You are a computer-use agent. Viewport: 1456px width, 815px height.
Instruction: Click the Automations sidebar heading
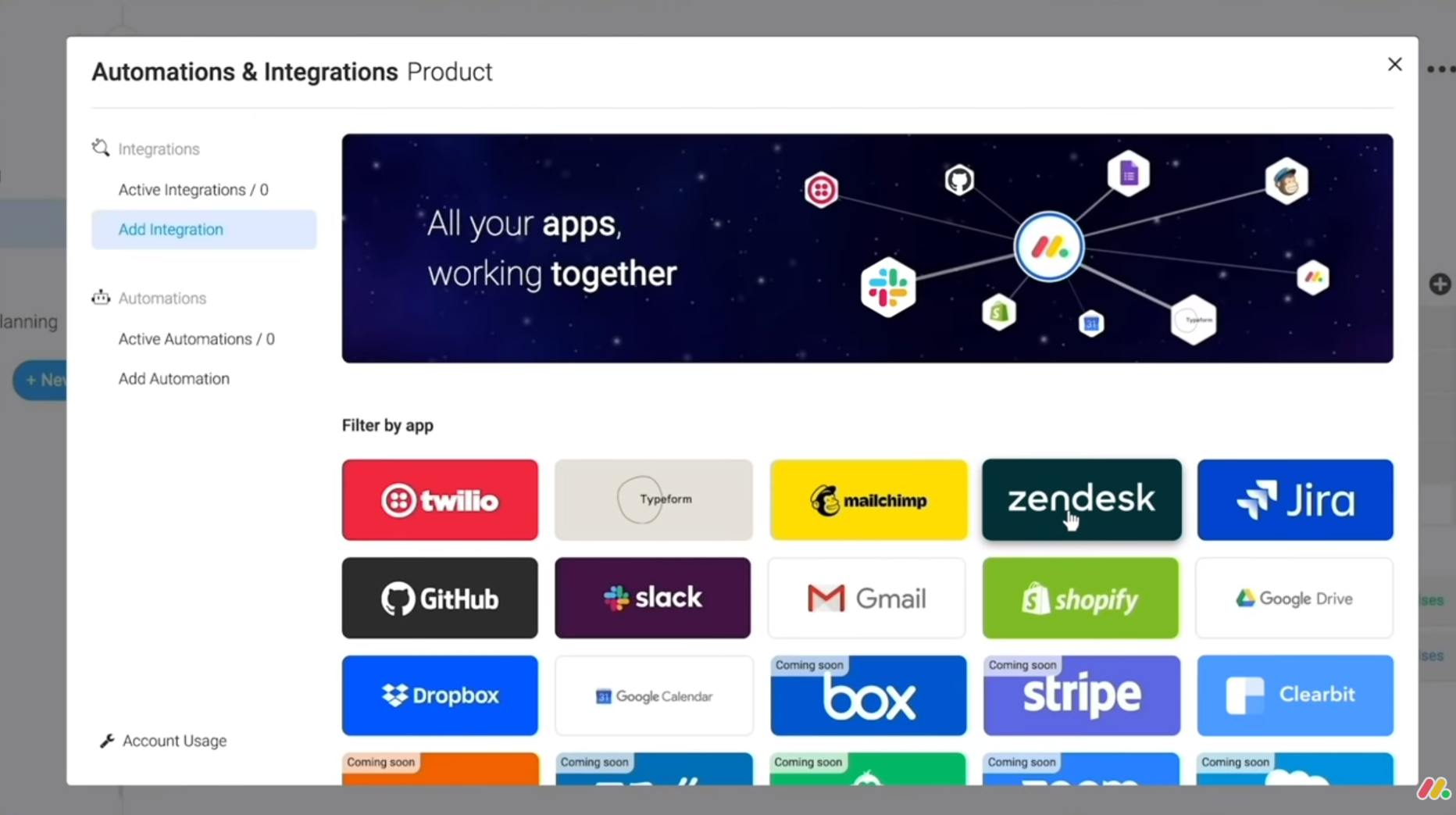point(162,298)
